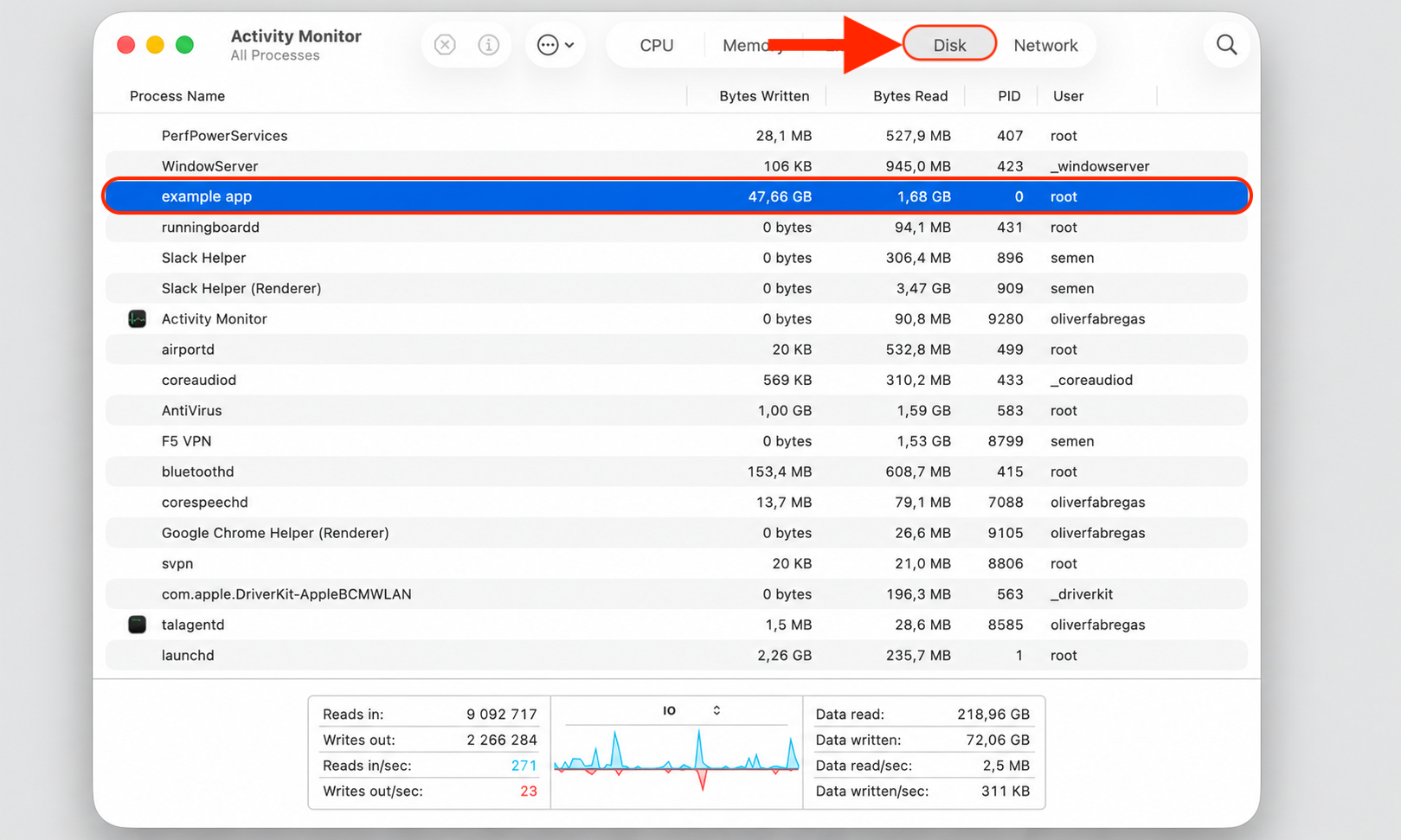The image size is (1401, 840).
Task: Click the Data read value 218,96 GB
Action: [x=993, y=715]
